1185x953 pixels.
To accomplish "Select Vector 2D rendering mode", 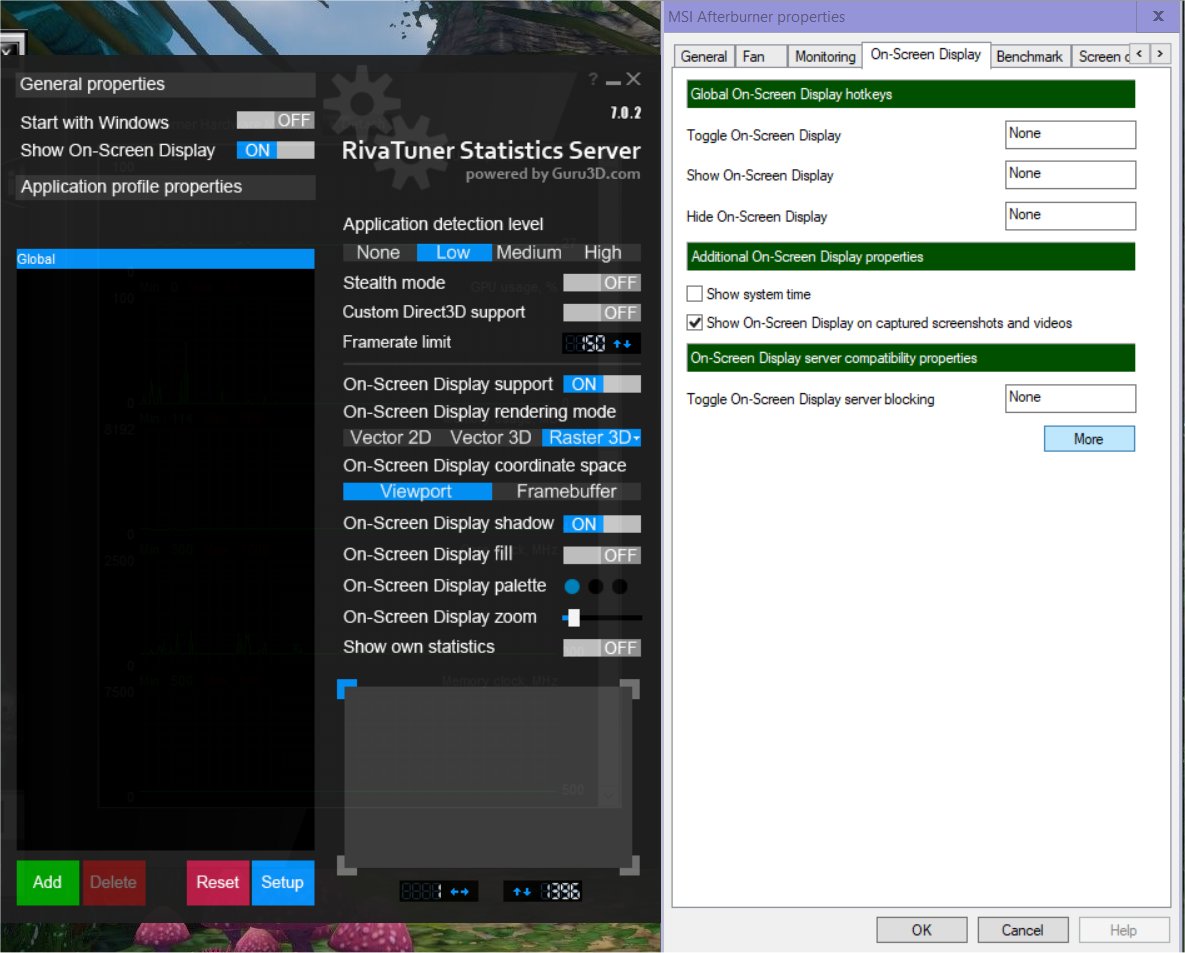I will click(x=391, y=438).
